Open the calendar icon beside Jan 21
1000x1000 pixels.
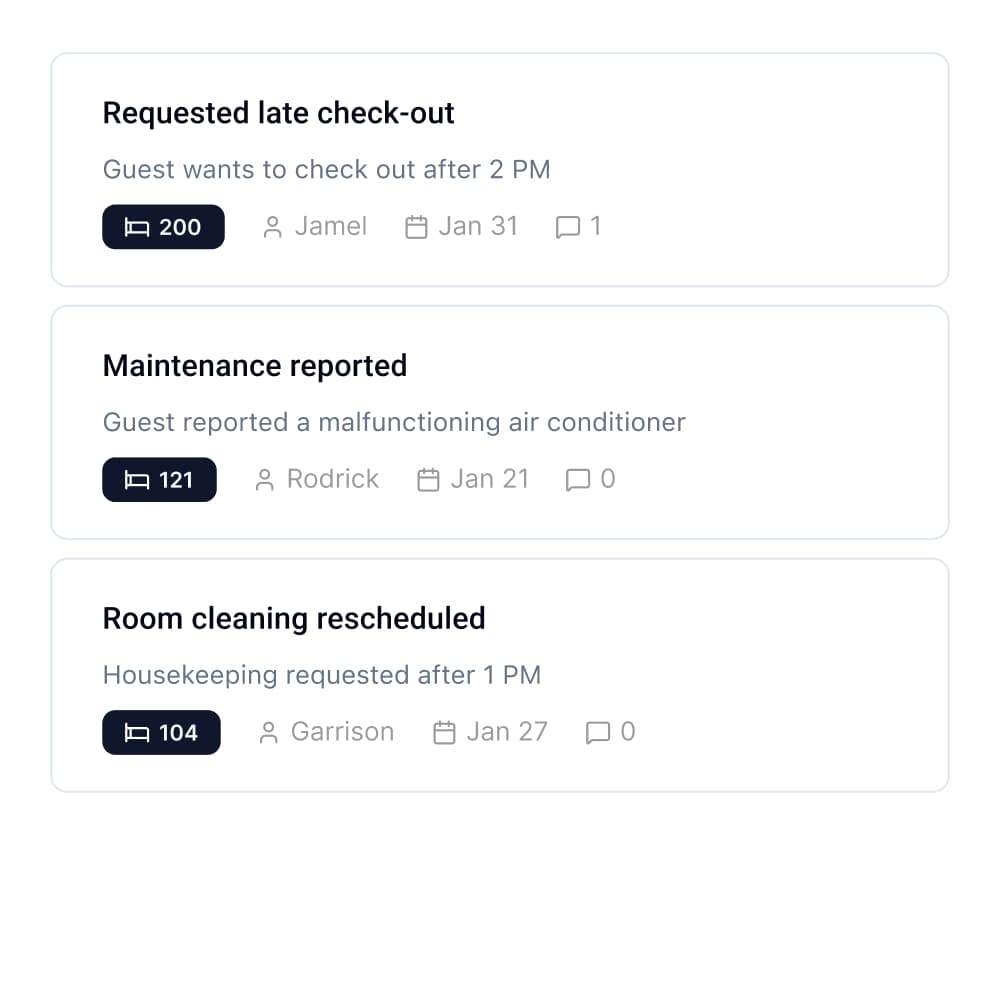427,479
